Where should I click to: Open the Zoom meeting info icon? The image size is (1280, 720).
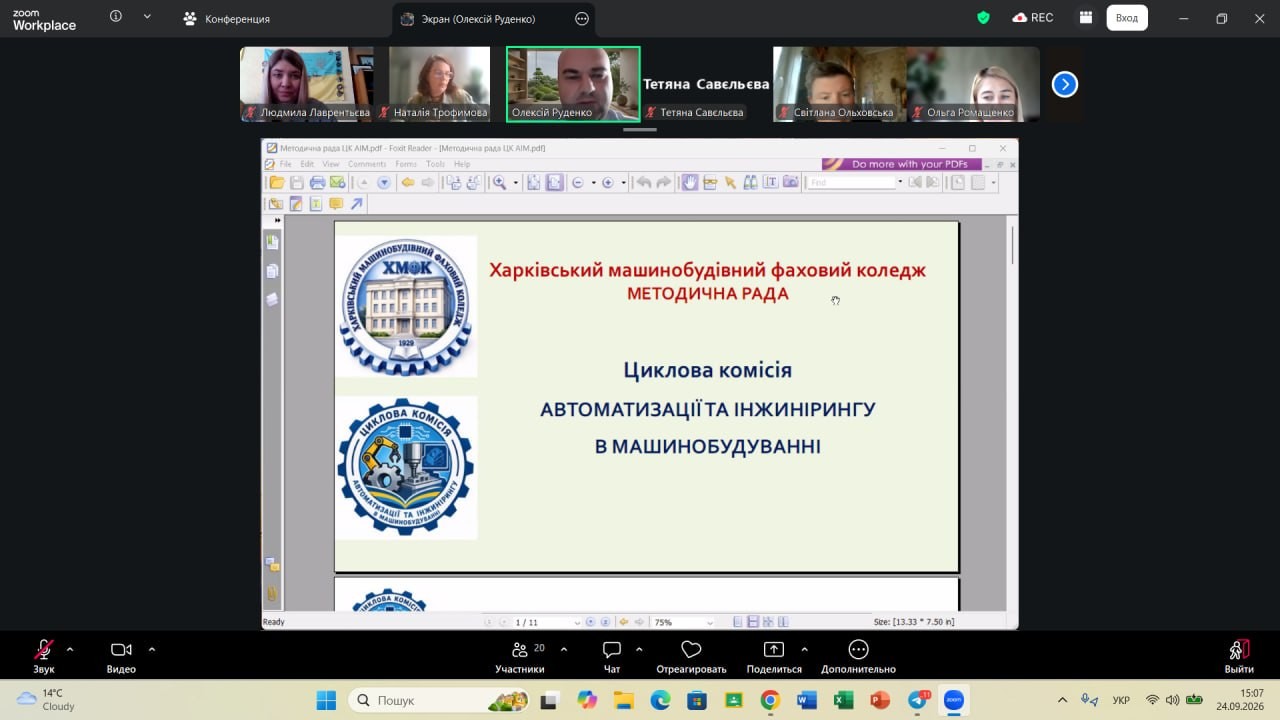pos(116,17)
